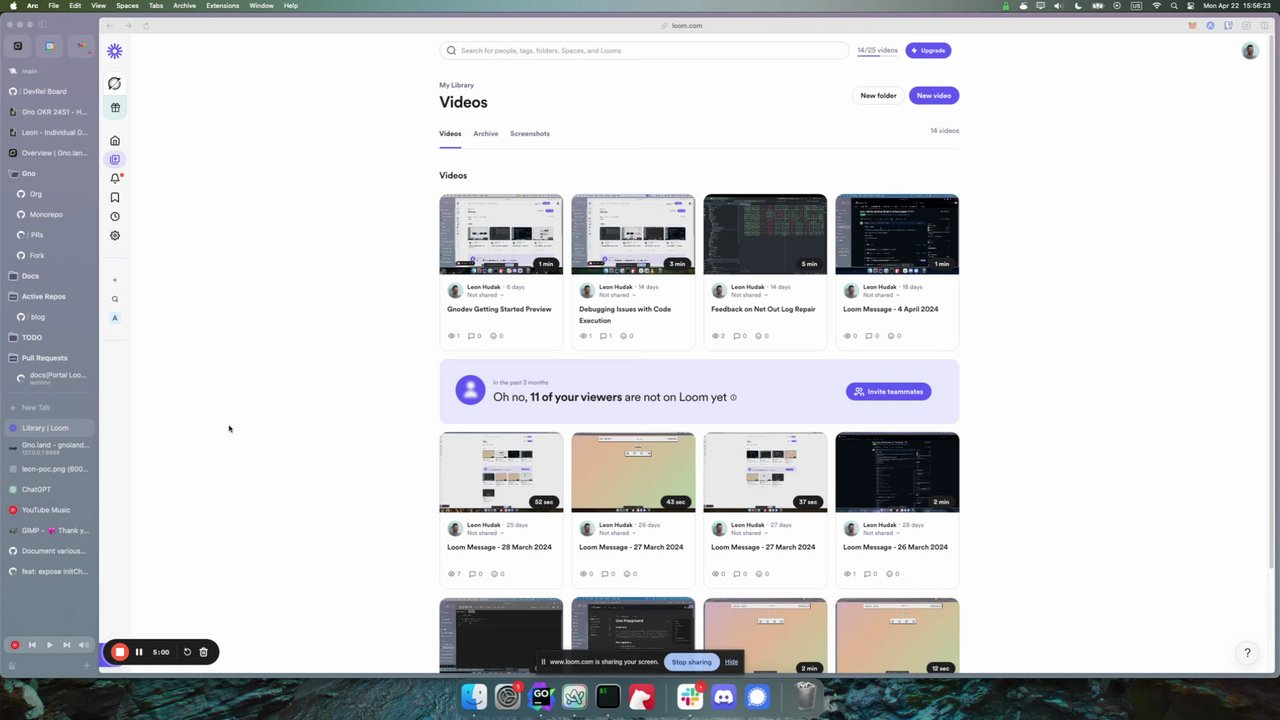Stop the Loom recording with red button

119,652
